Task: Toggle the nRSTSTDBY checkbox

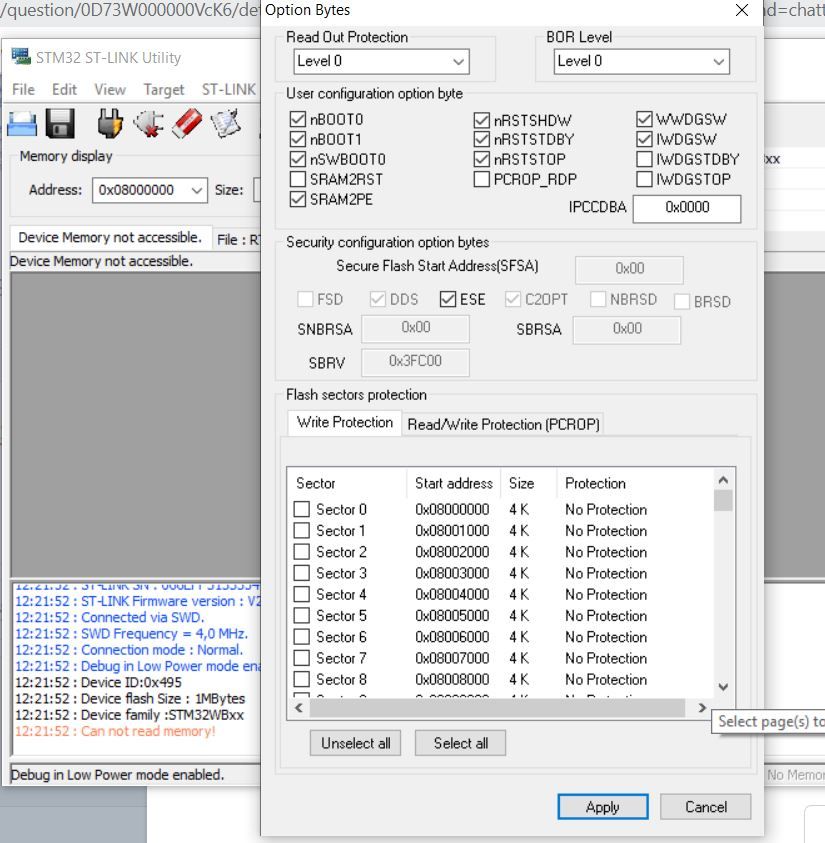Action: (482, 139)
